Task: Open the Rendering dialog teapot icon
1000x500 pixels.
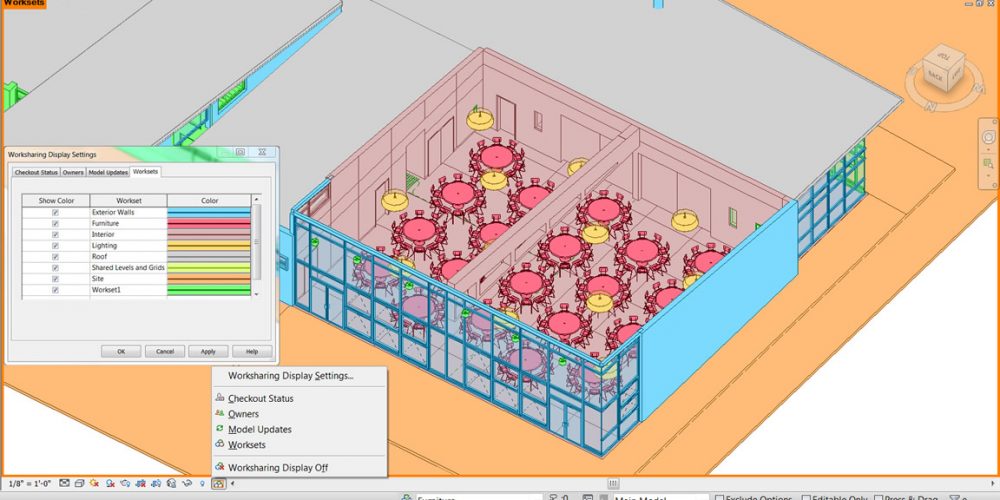Action: pyautogui.click(x=125, y=483)
